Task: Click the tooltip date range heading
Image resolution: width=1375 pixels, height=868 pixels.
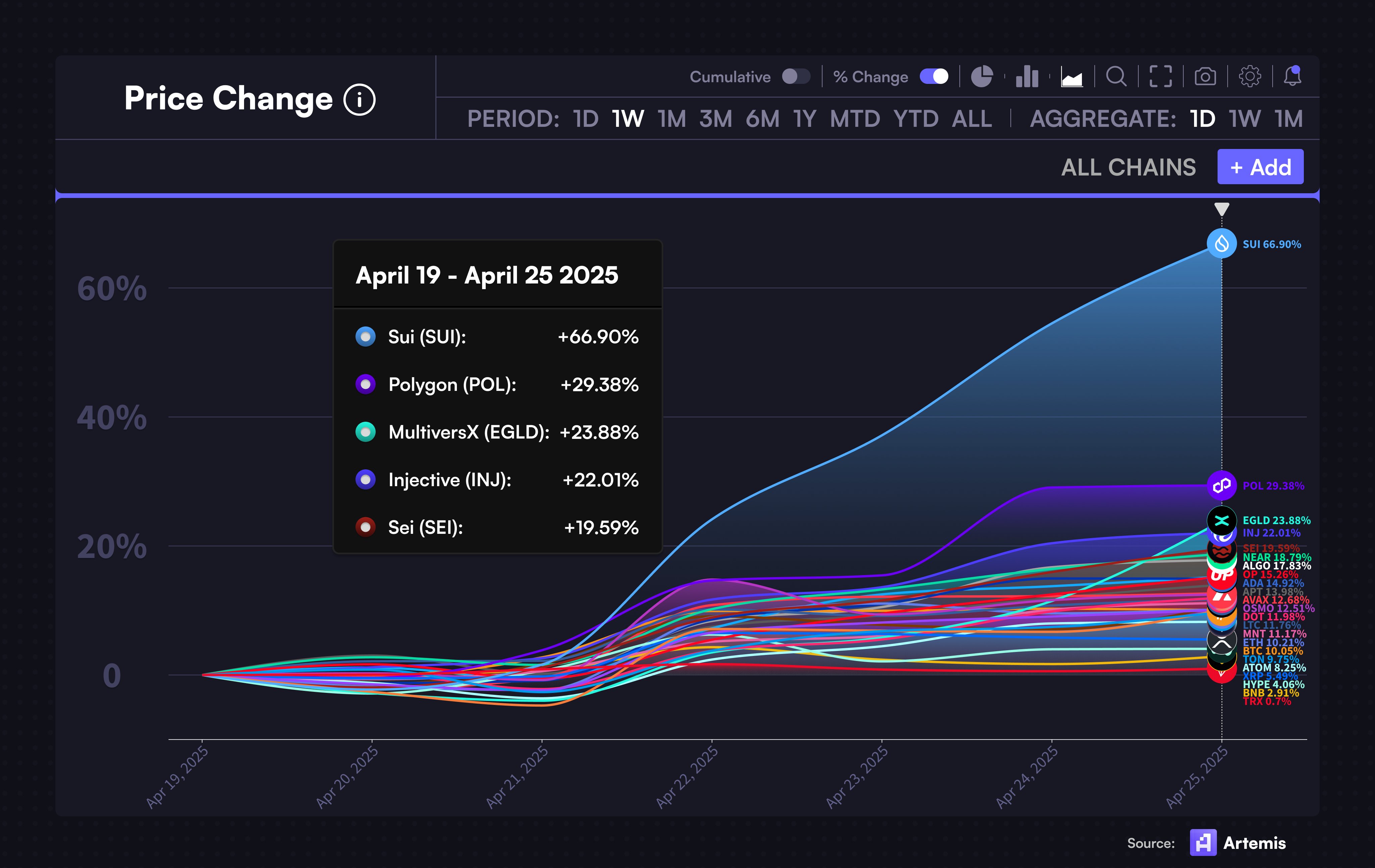Action: point(486,276)
